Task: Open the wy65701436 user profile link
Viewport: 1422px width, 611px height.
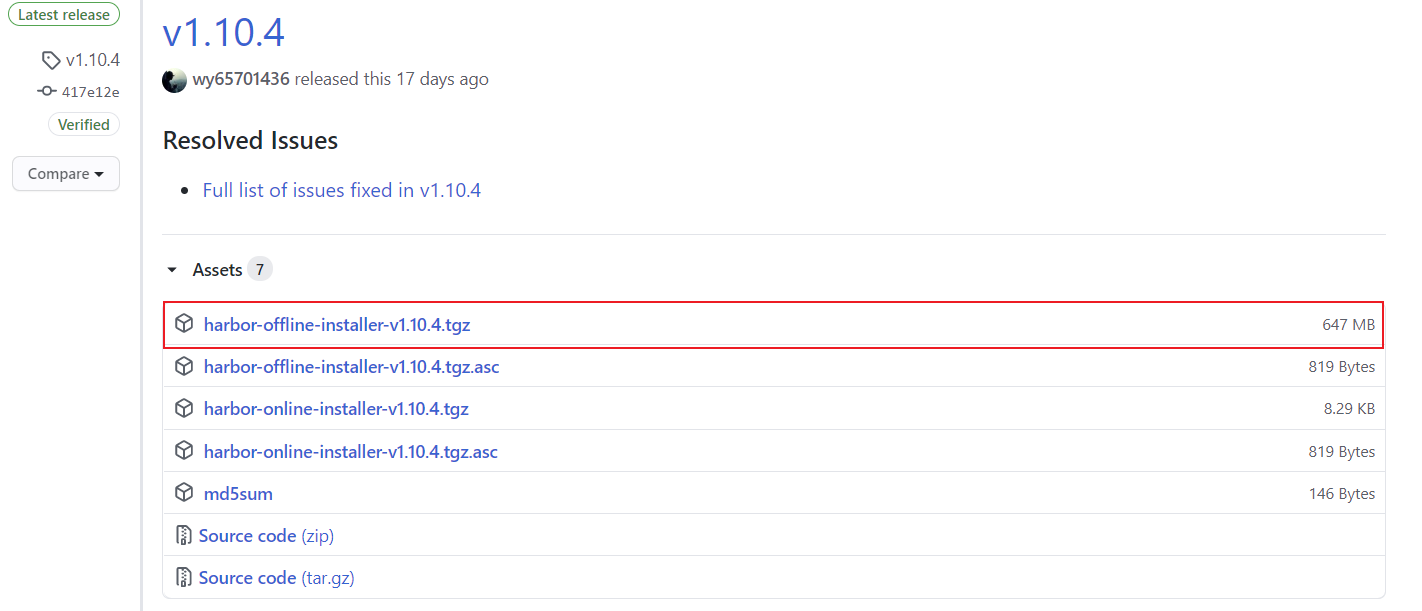Action: pyautogui.click(x=241, y=79)
